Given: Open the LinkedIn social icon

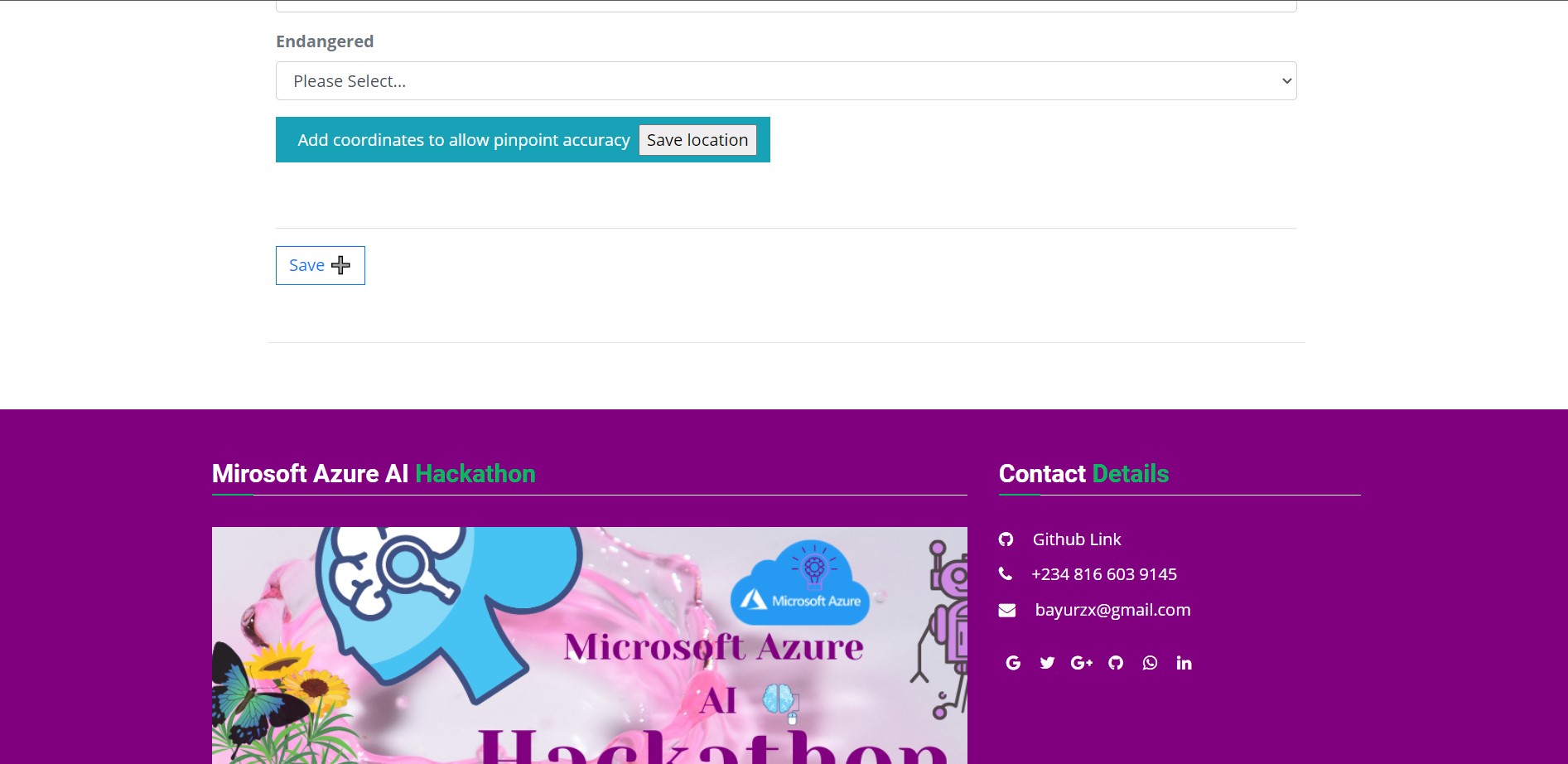Looking at the screenshot, I should (x=1184, y=663).
